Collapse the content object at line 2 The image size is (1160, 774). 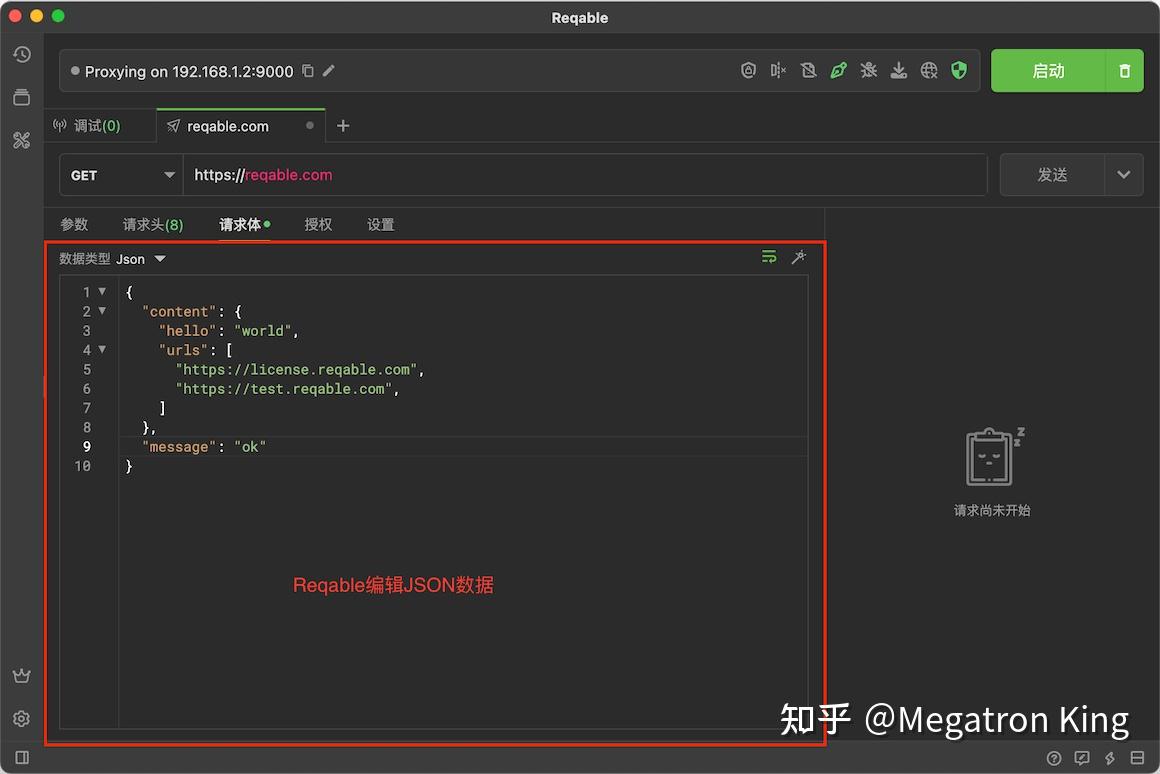pyautogui.click(x=103, y=311)
